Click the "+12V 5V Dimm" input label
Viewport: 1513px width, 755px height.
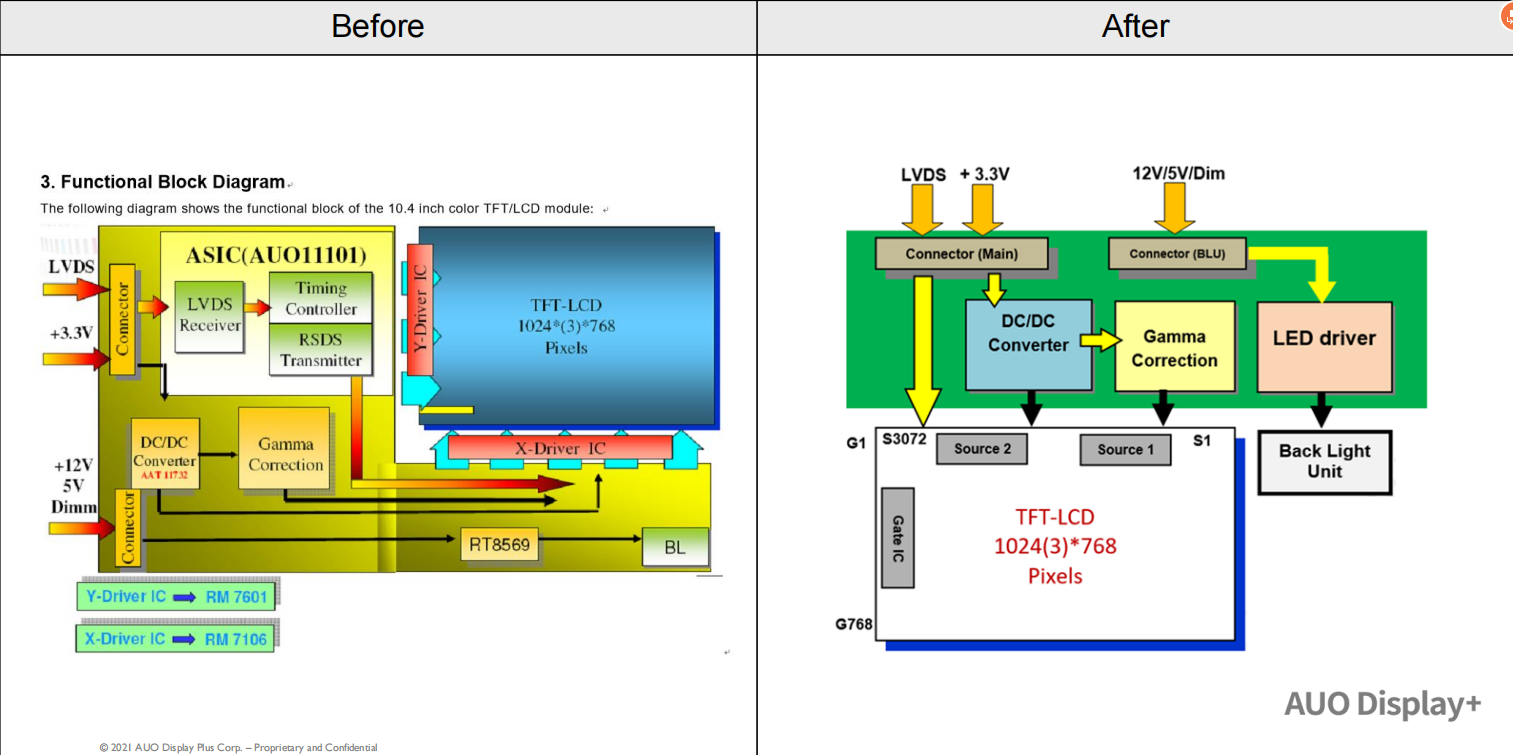point(74,486)
